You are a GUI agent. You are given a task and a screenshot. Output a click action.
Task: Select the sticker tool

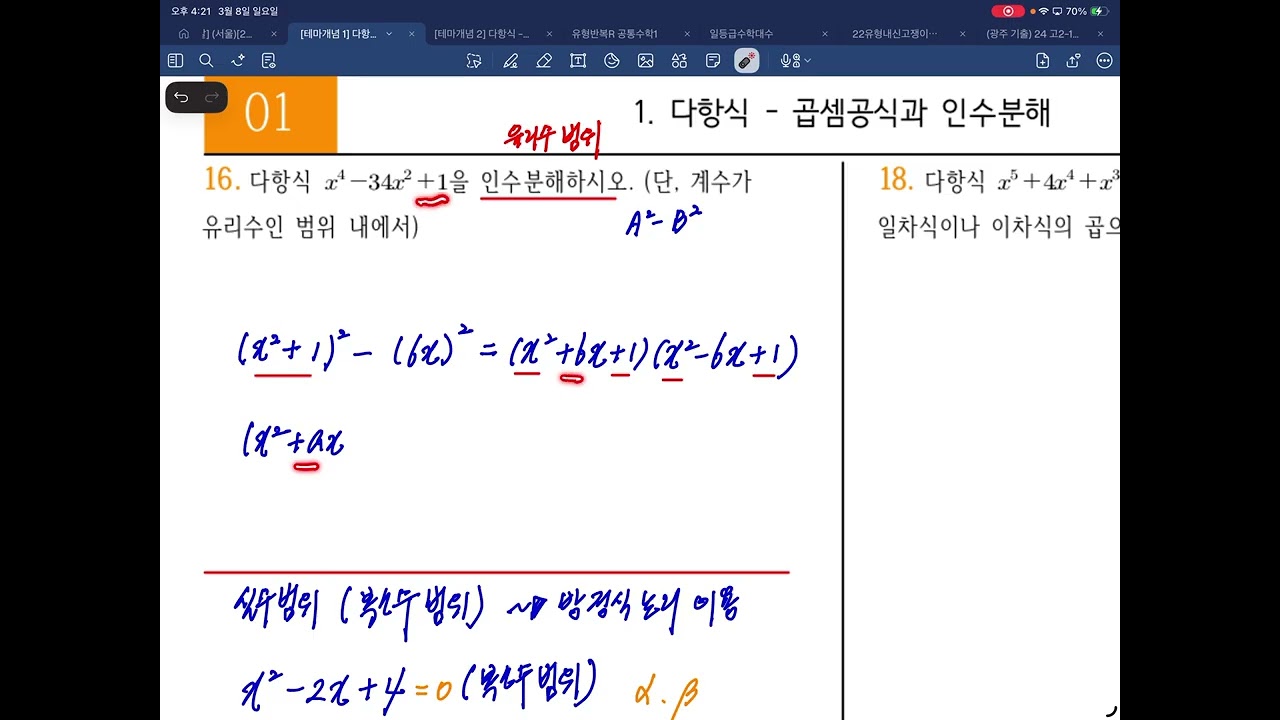click(612, 61)
